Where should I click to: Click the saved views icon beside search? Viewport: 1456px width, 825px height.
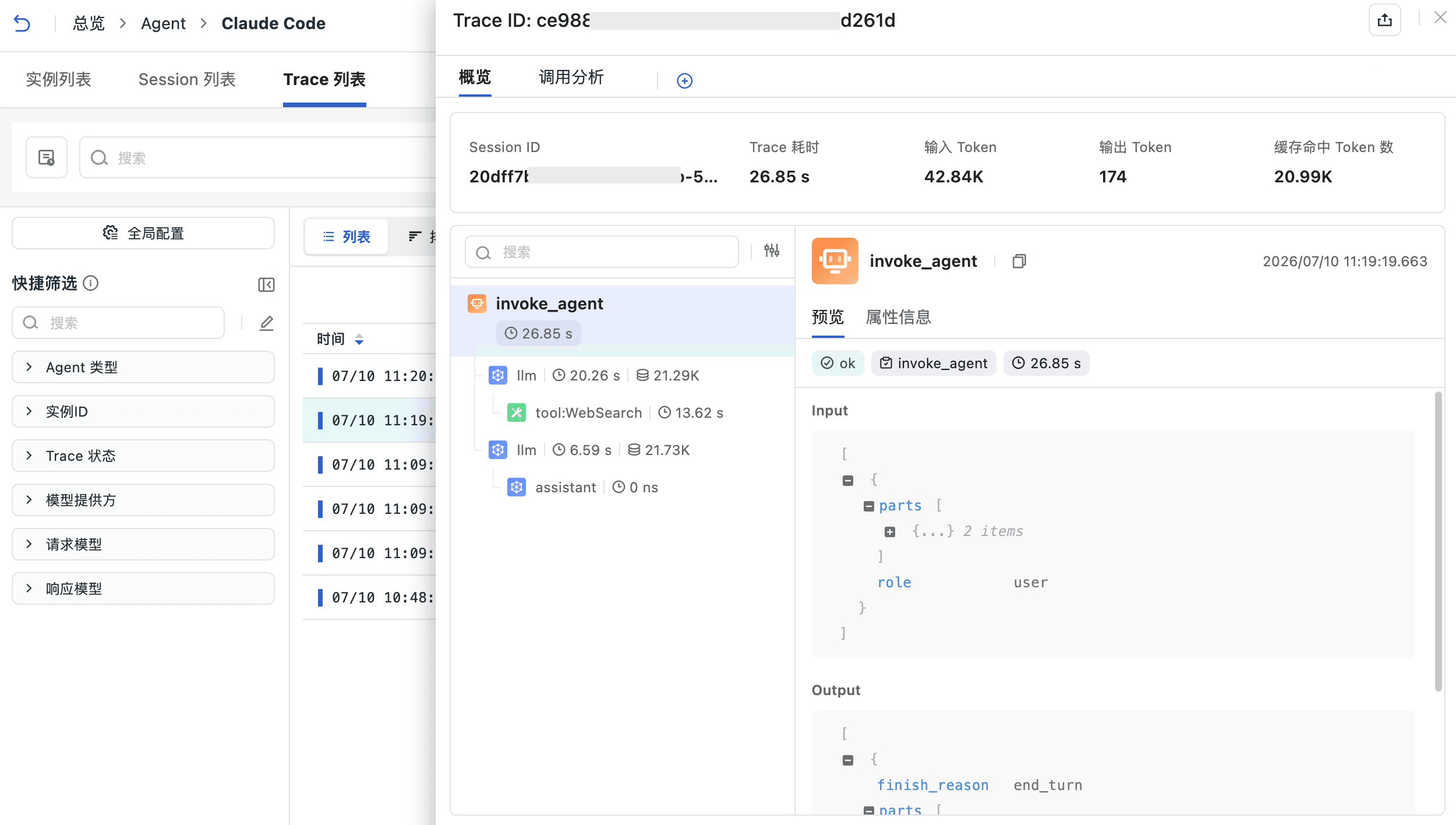coord(47,157)
